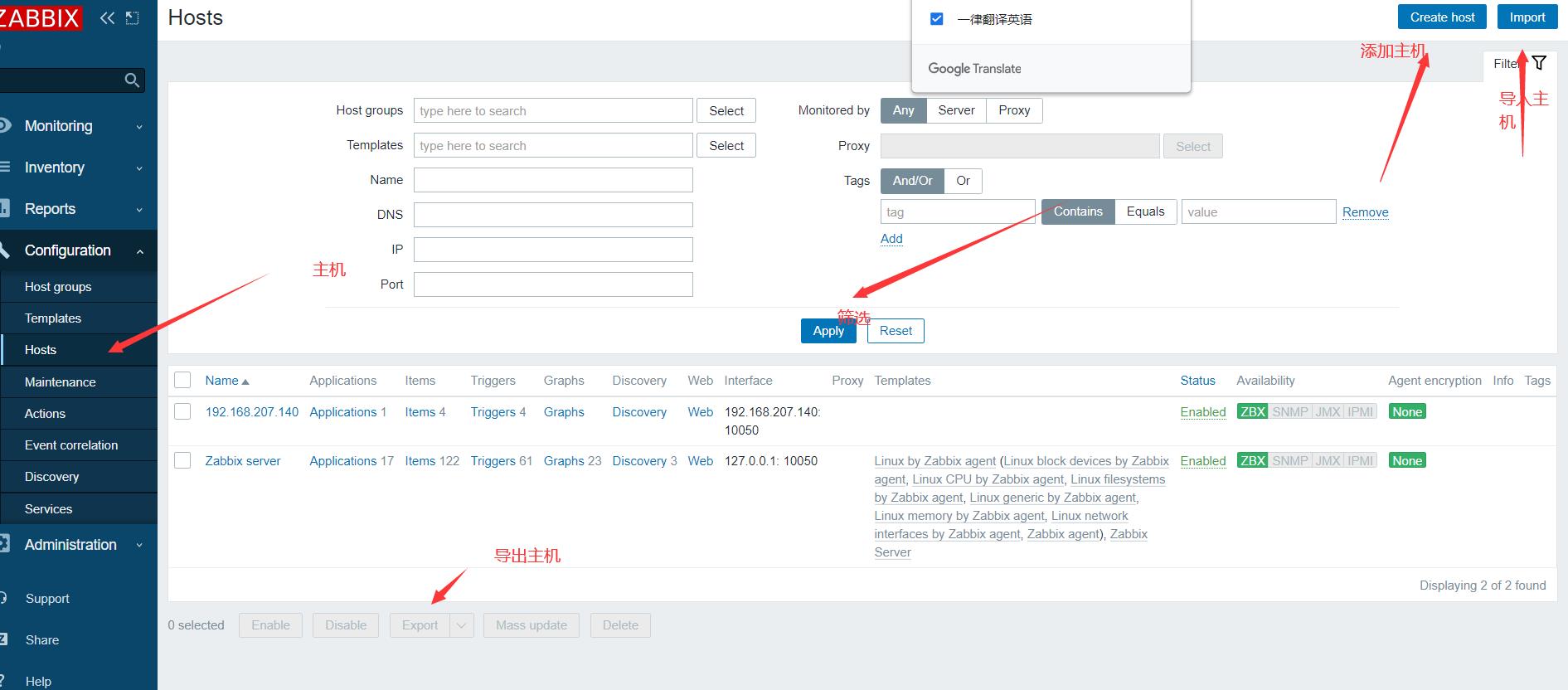Select Equals tag operator
This screenshot has height=690, width=1568.
coord(1145,211)
